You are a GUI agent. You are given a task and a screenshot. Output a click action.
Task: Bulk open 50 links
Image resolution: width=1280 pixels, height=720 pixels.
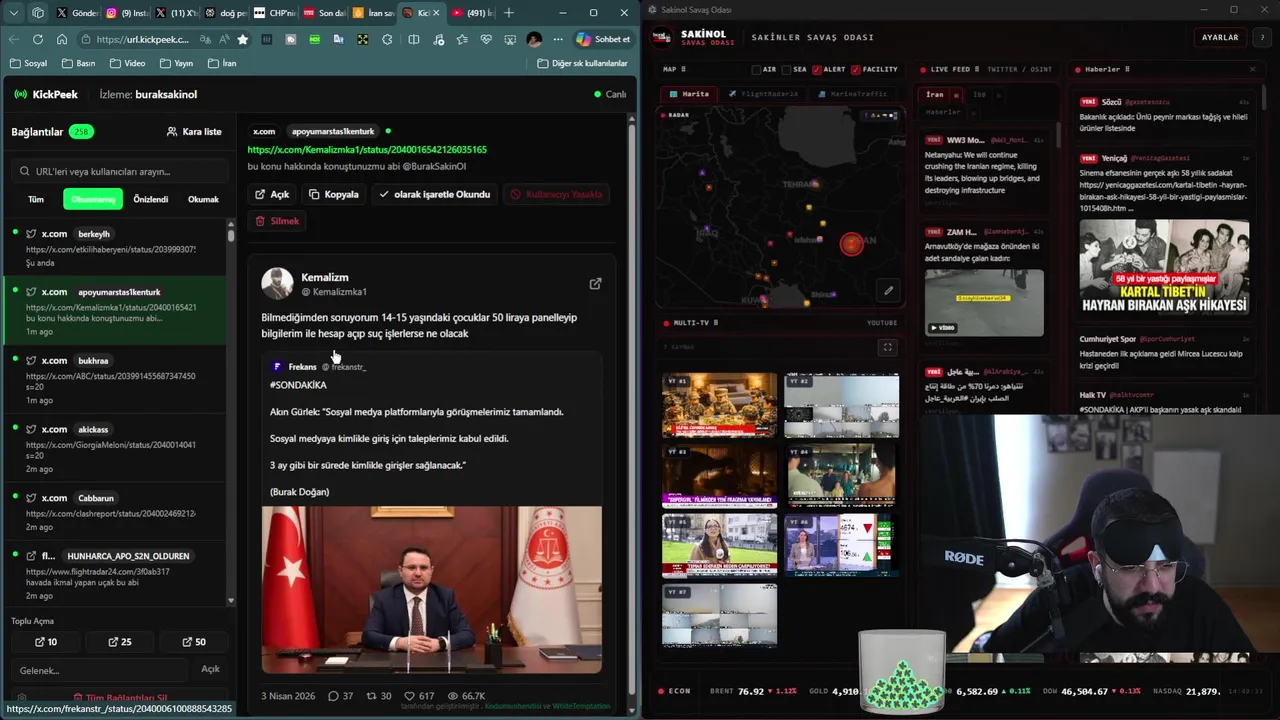click(194, 642)
